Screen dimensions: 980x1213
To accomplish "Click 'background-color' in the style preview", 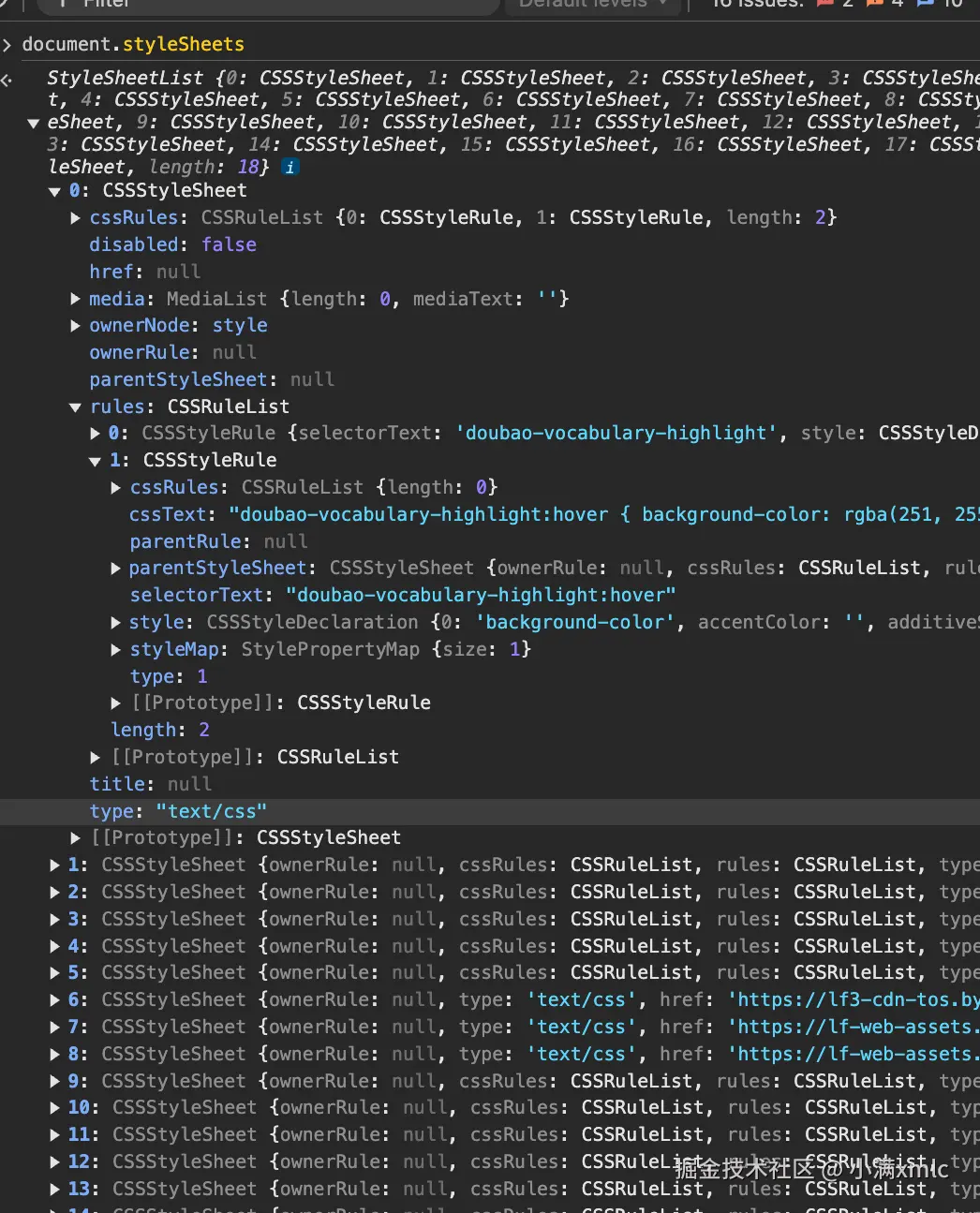I will pyautogui.click(x=574, y=622).
